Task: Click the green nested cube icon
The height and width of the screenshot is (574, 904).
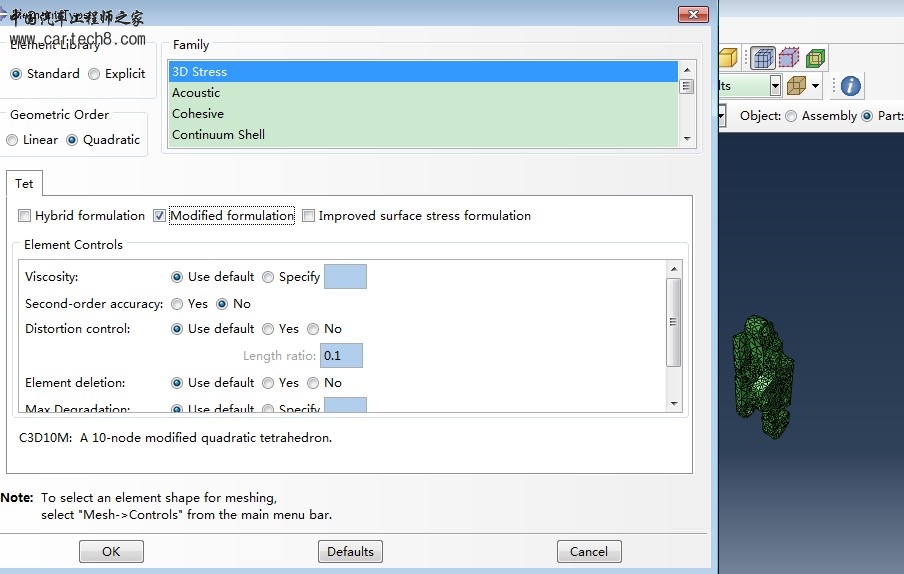Action: point(815,58)
